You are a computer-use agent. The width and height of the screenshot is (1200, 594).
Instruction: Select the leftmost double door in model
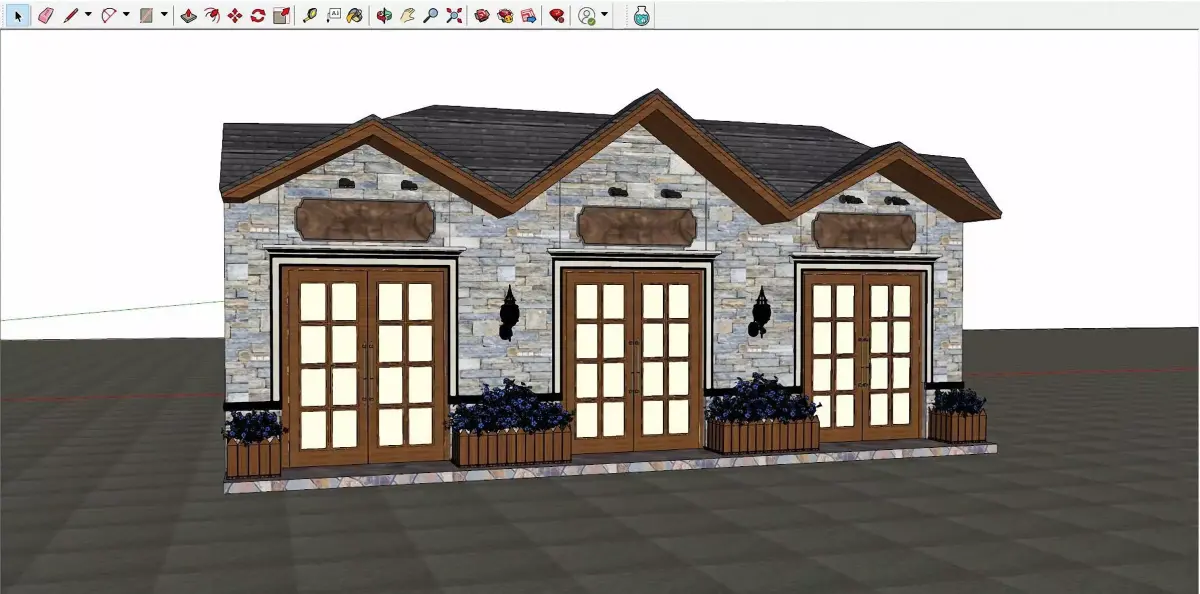click(x=366, y=366)
